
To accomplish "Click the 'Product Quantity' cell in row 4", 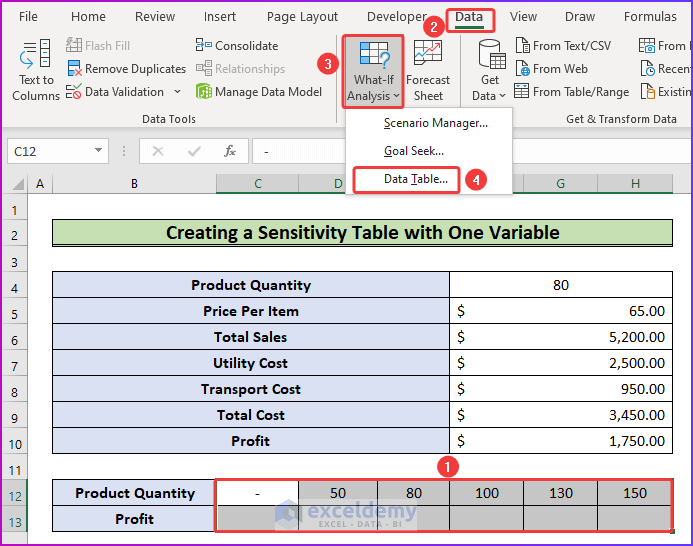I will coord(251,285).
